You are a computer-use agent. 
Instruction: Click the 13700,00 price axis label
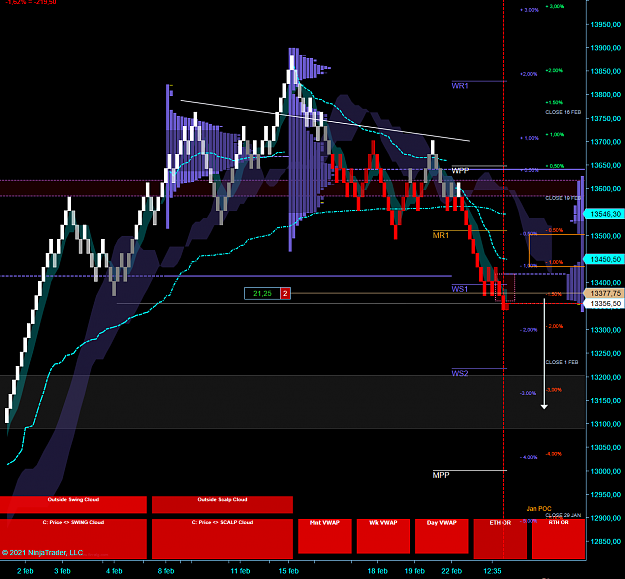[605, 142]
